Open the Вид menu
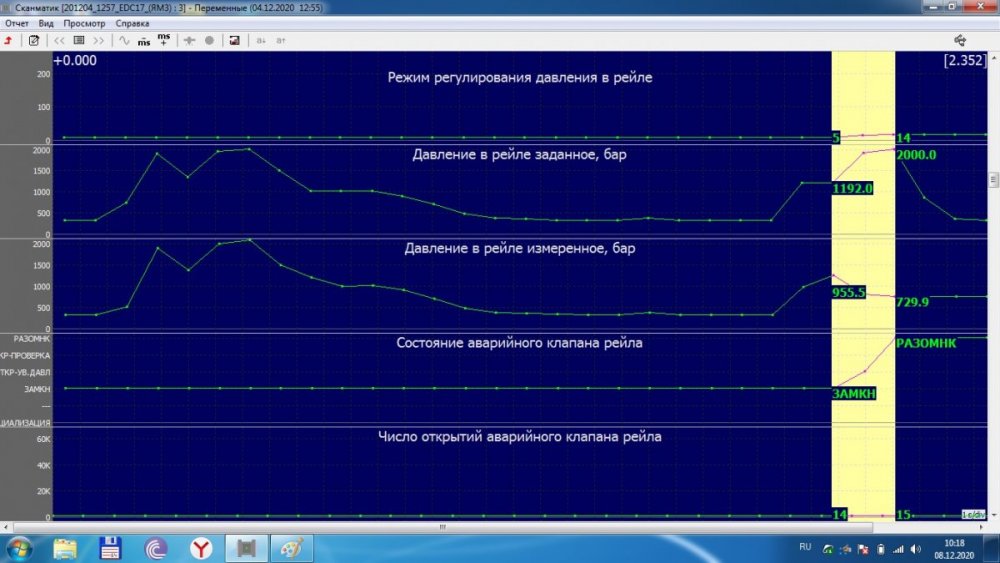Screen dimensions: 1000x563 (46, 23)
